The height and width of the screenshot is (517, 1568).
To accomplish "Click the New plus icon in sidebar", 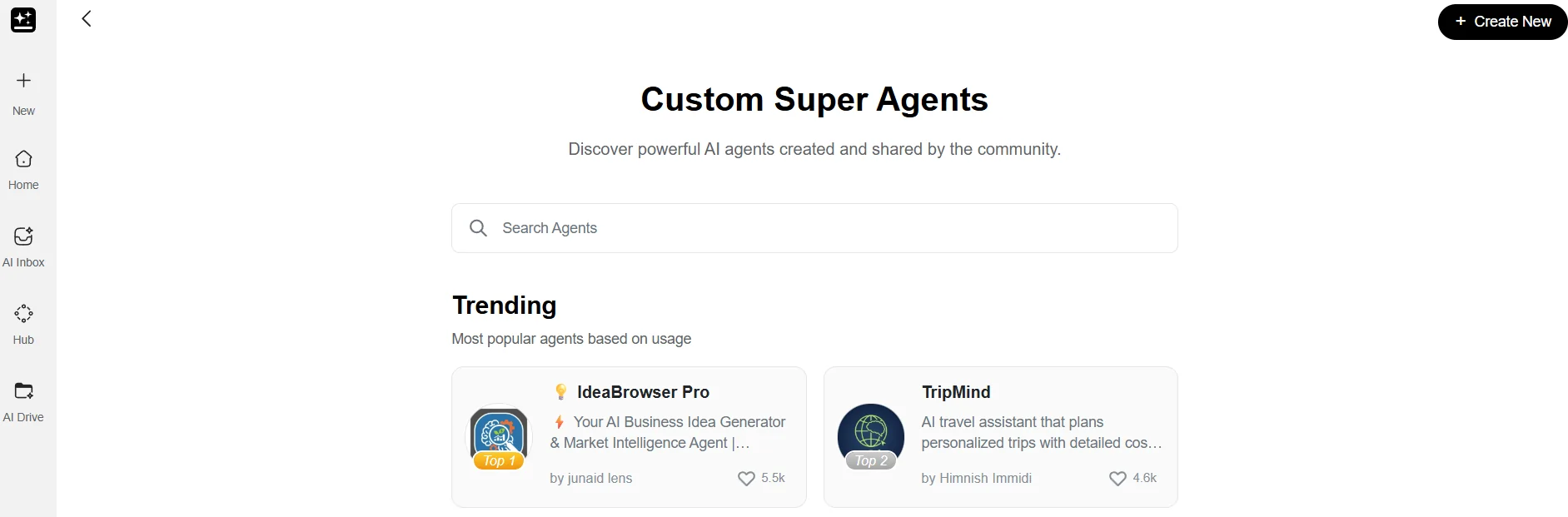I will 22,81.
